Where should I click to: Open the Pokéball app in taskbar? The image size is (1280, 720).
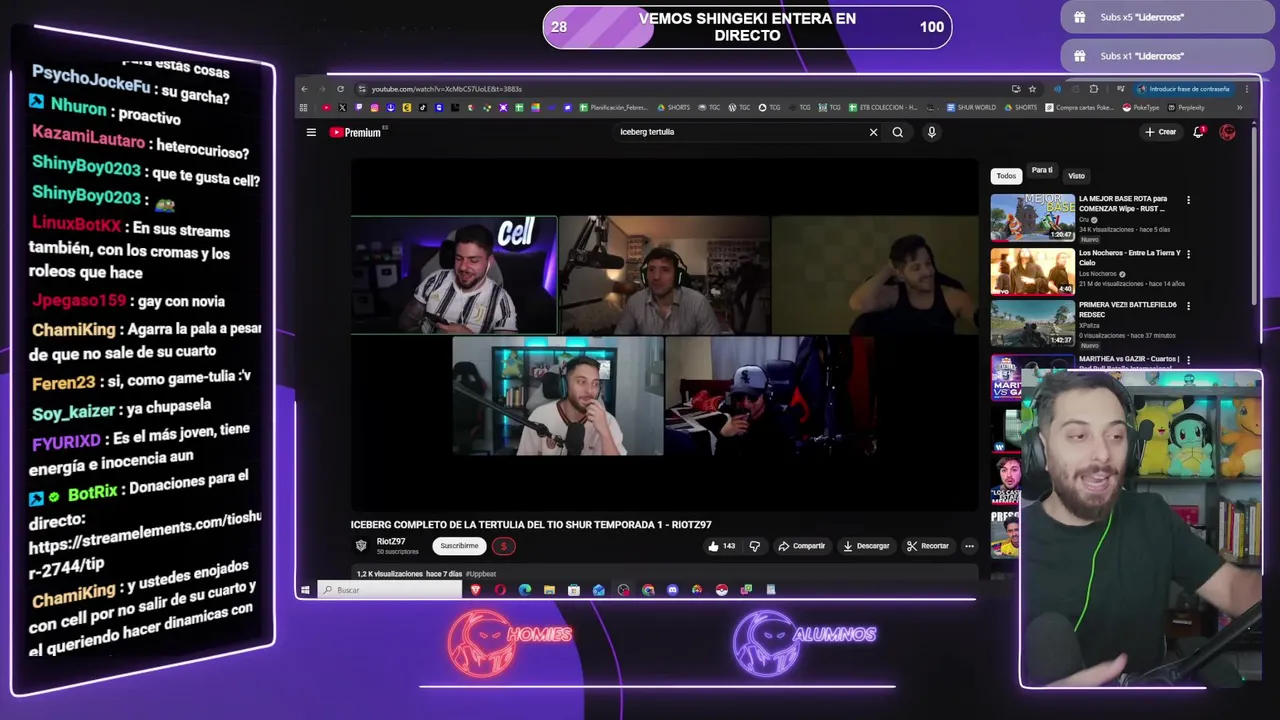[x=721, y=590]
